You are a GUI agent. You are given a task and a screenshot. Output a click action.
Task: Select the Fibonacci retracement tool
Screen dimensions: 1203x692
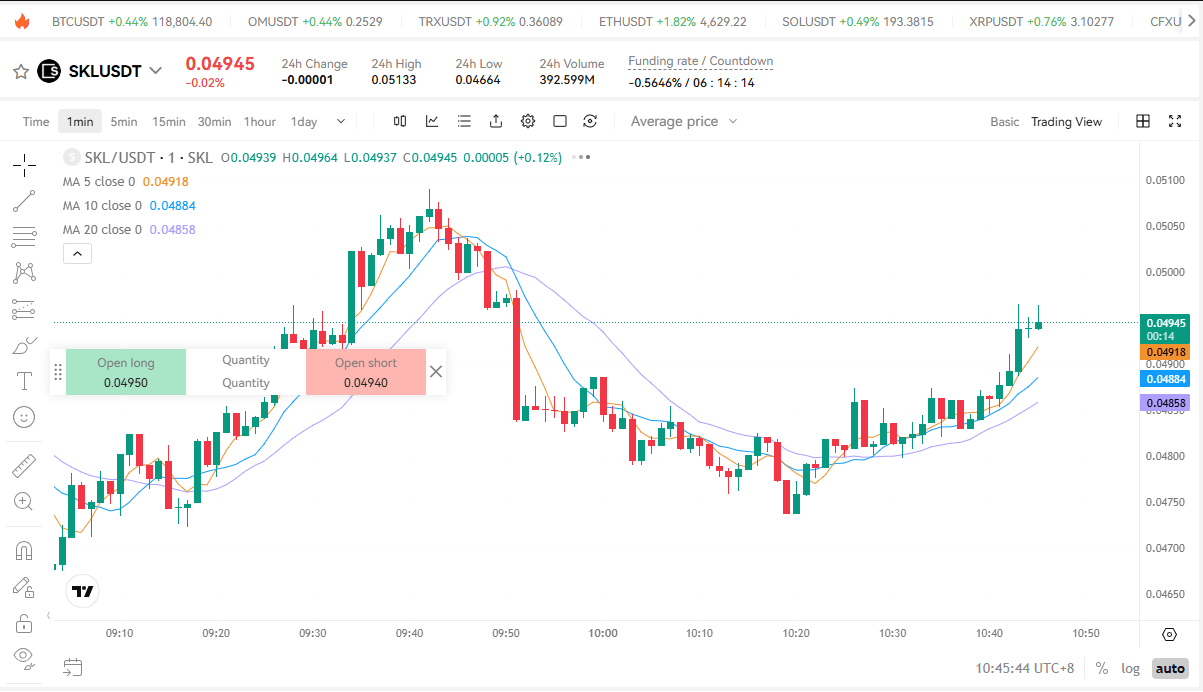coord(24,237)
